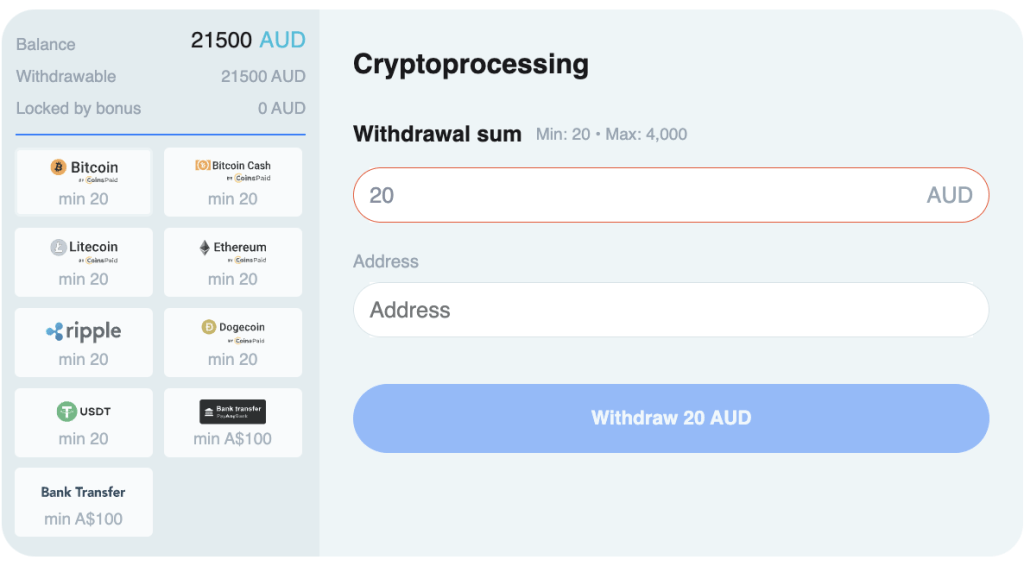
Task: Click the Withdraw 20 AUD button
Action: pyautogui.click(x=670, y=418)
